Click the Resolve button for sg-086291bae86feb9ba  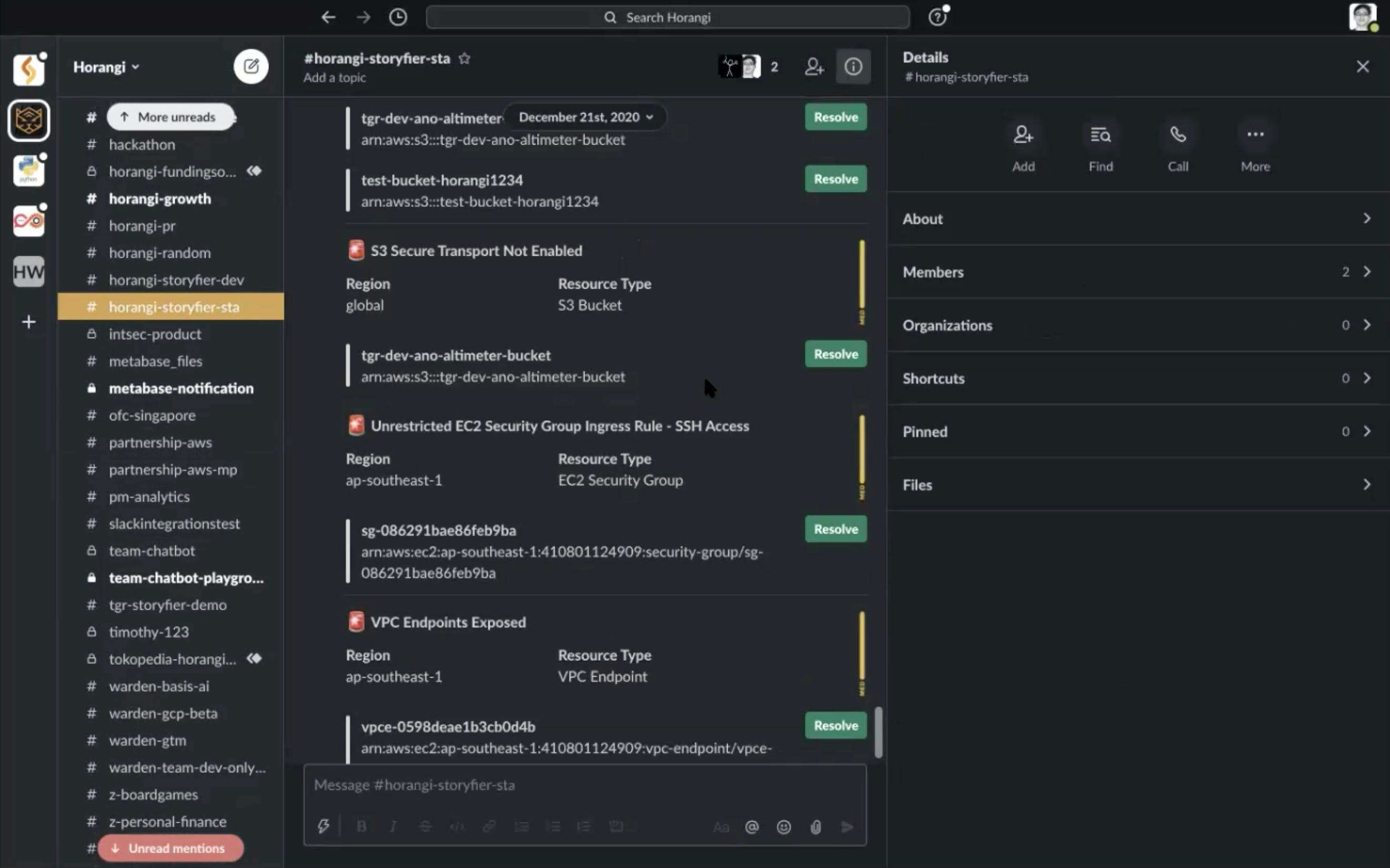835,529
